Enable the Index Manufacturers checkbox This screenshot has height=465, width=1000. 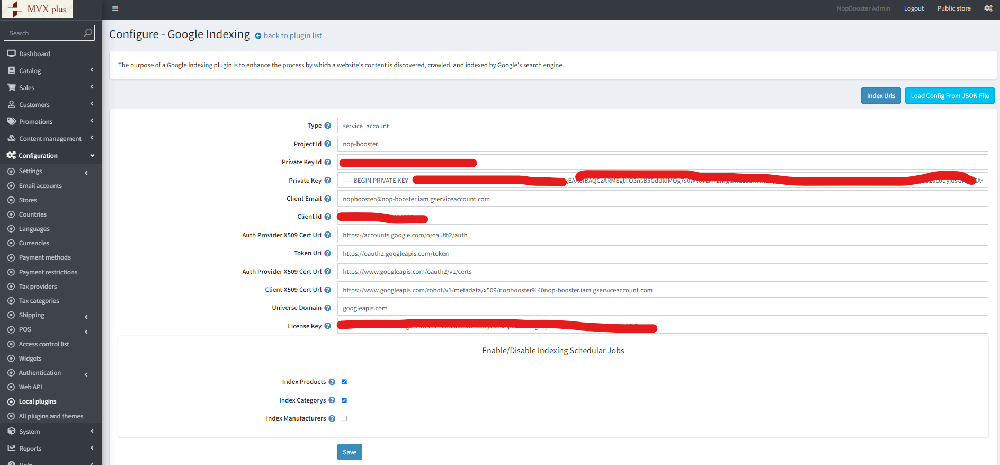pos(344,419)
